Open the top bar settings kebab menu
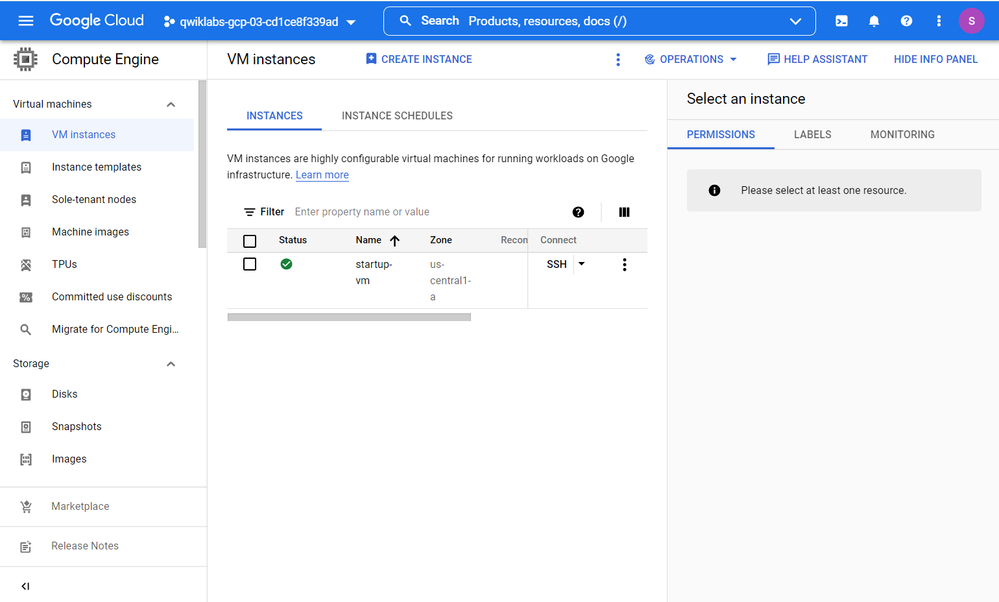 [938, 21]
